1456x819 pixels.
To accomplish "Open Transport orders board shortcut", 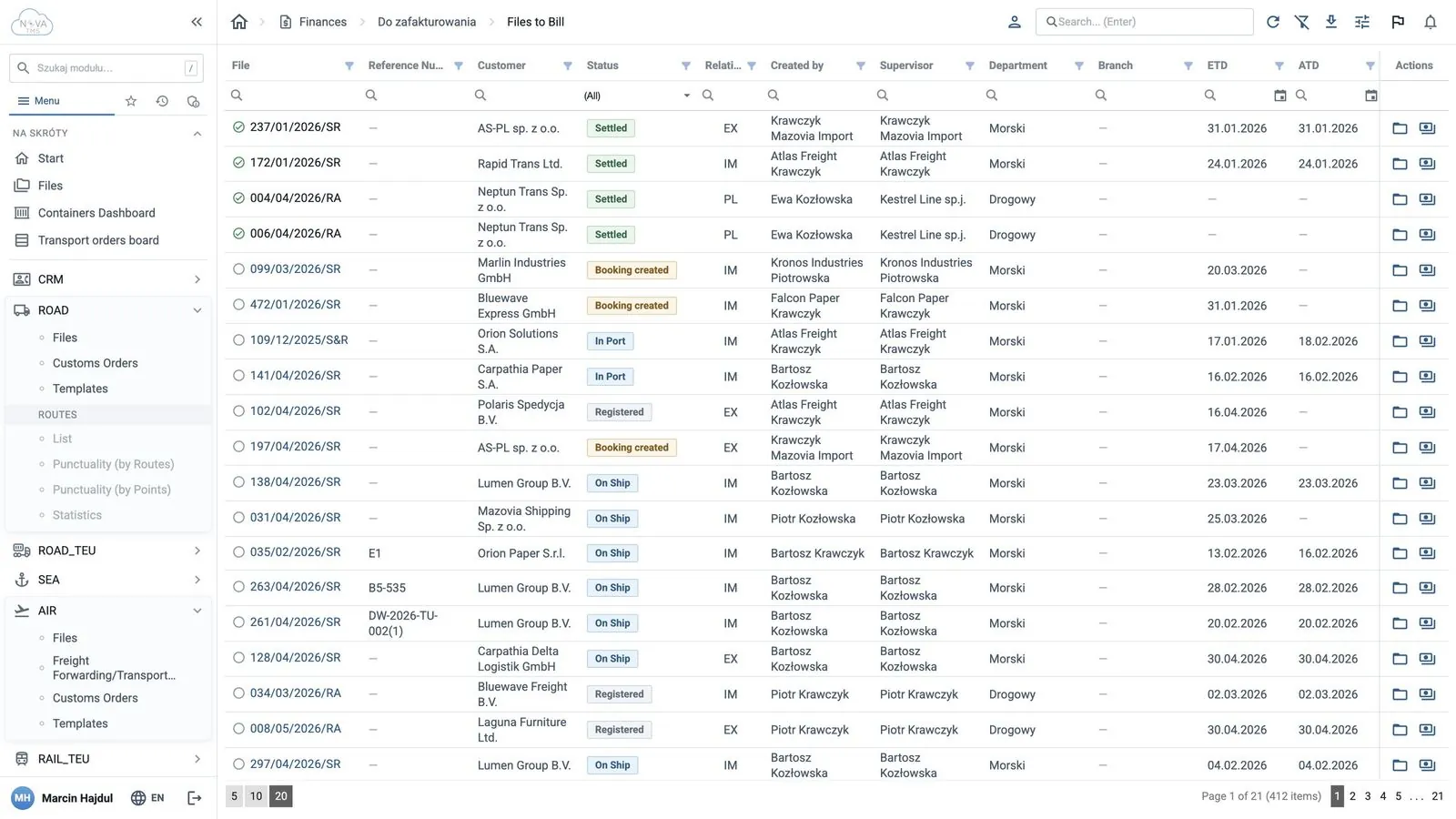I will click(98, 240).
